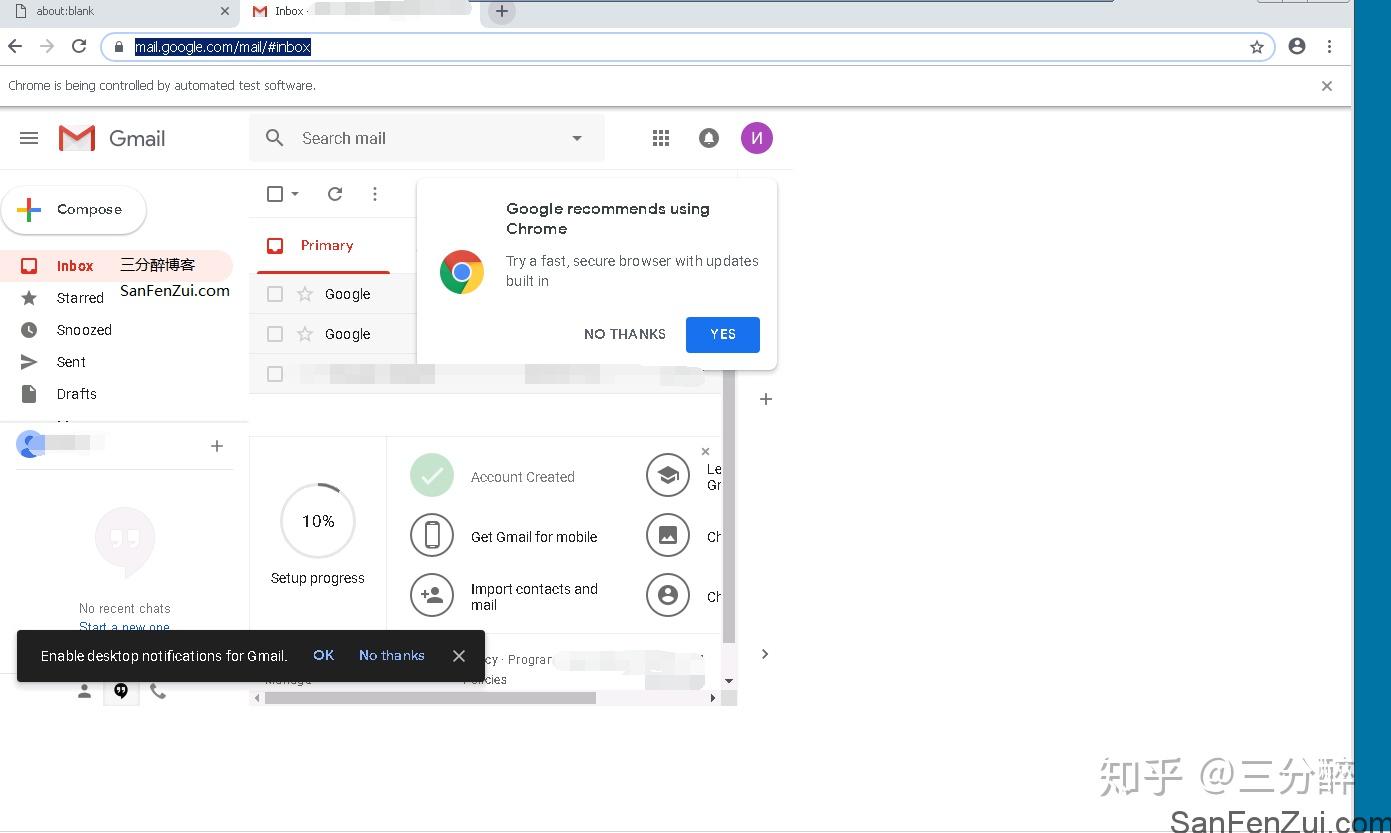Click the image setup icon
This screenshot has height=833, width=1391.
tap(668, 536)
